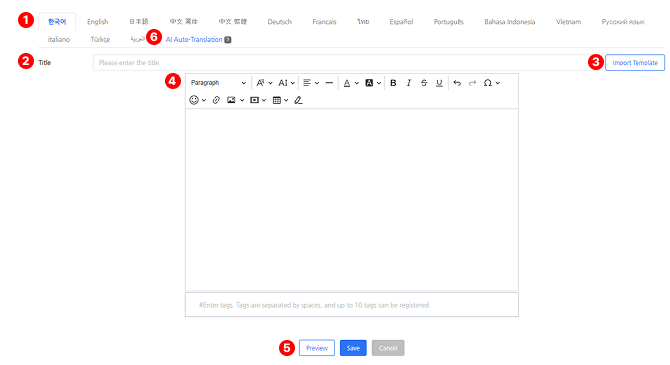
Task: Open the Paragraph style dropdown
Action: coord(218,83)
